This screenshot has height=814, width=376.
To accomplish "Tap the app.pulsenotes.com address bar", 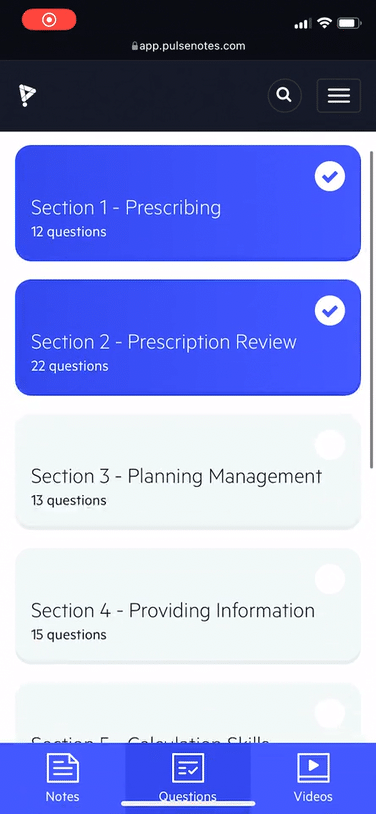I will [x=188, y=46].
